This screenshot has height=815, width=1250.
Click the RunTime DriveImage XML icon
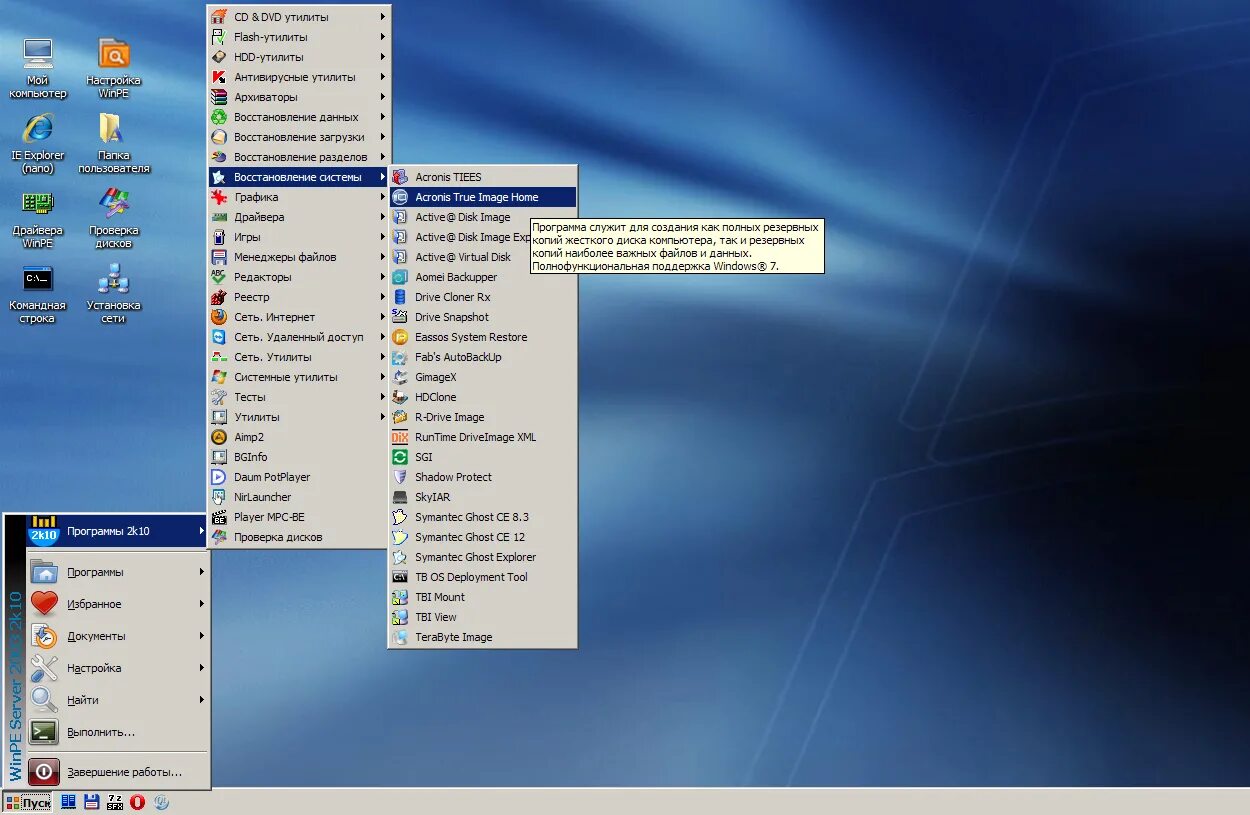400,437
